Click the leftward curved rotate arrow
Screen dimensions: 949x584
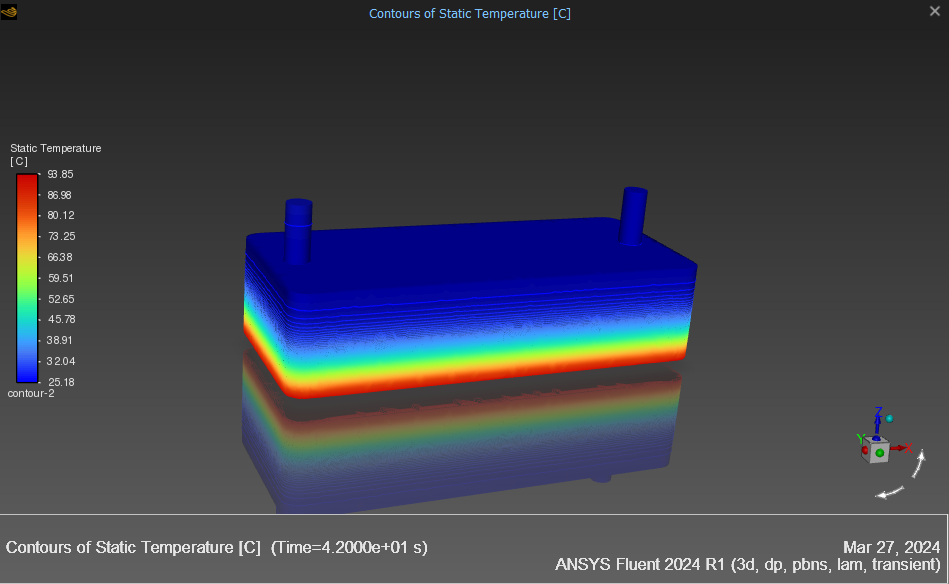tap(889, 491)
